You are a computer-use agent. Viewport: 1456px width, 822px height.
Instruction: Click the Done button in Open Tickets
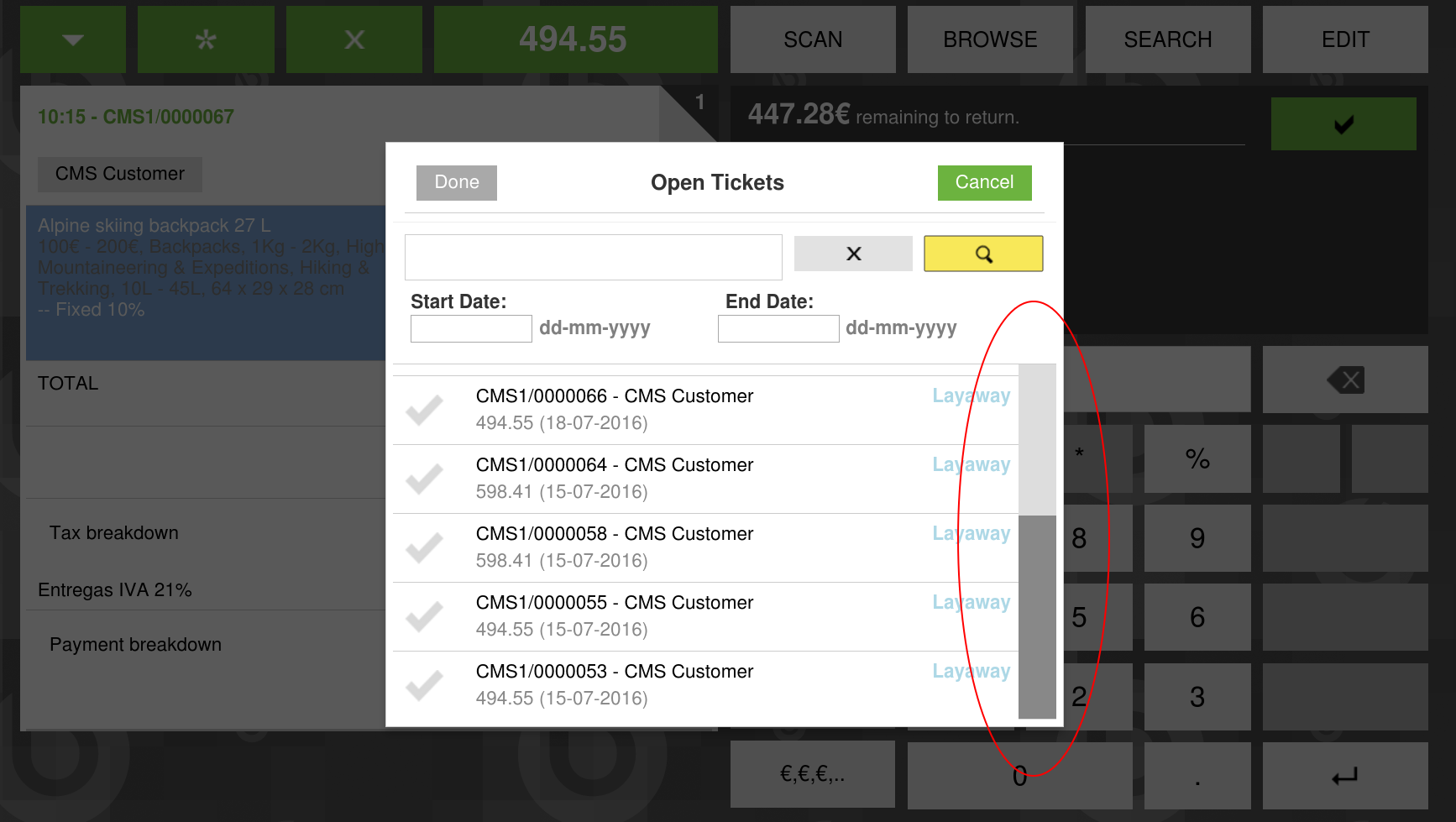[456, 182]
